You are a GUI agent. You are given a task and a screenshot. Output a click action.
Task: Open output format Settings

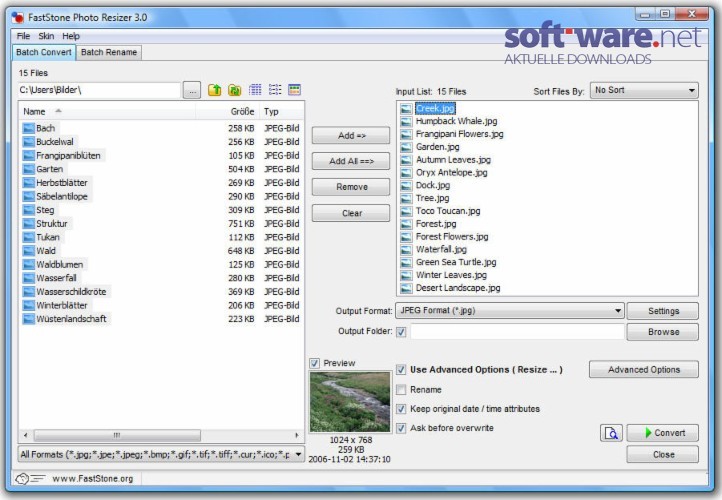tap(663, 311)
